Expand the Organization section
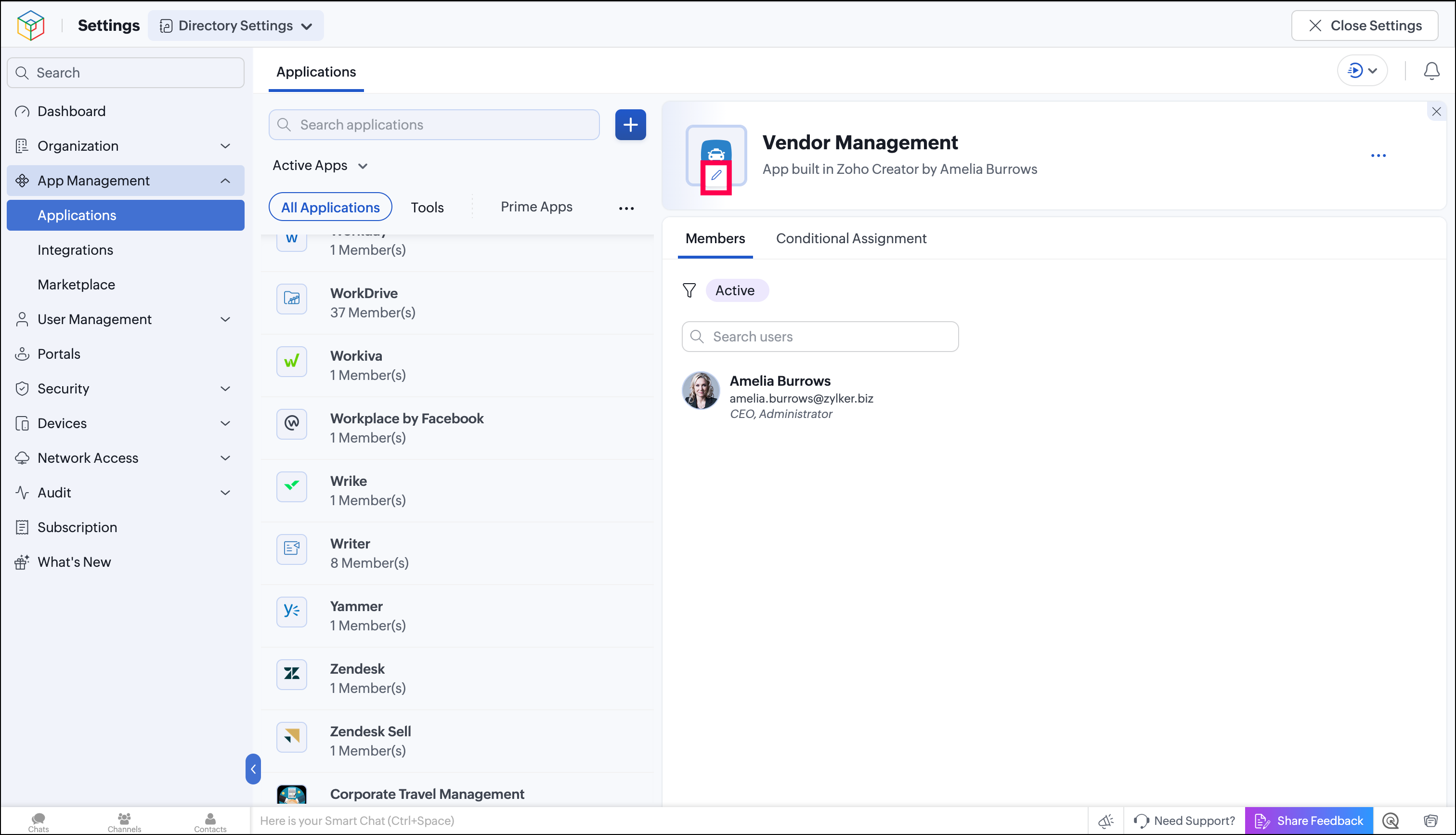 click(x=126, y=145)
